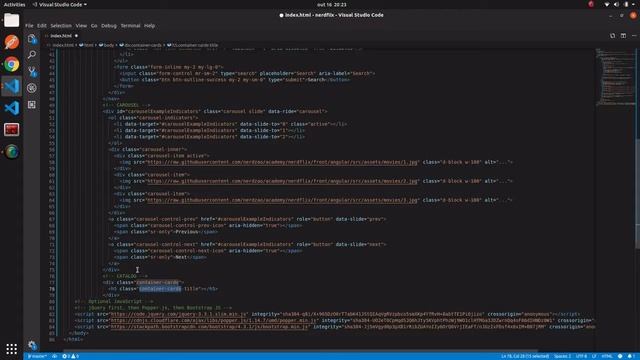Open the View menu
640x360 pixels.
pos(81,25)
